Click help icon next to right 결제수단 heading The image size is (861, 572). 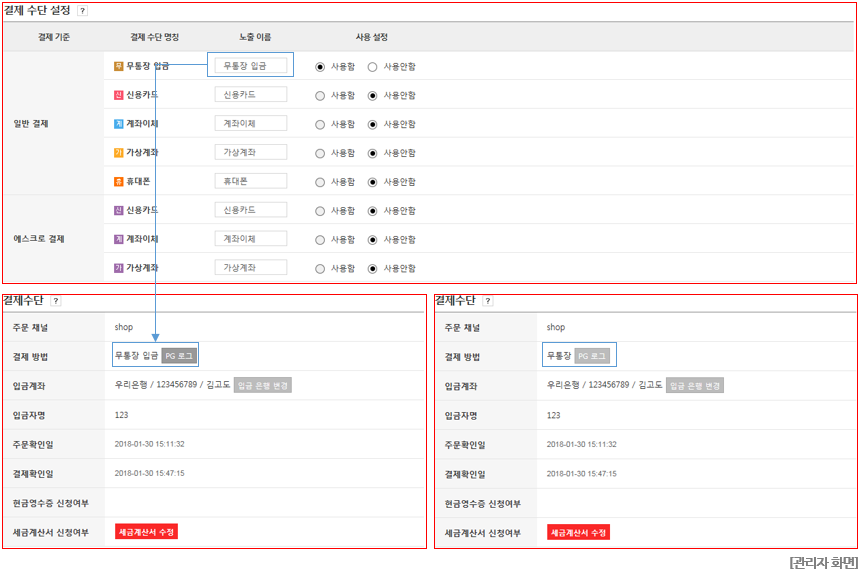click(488, 301)
